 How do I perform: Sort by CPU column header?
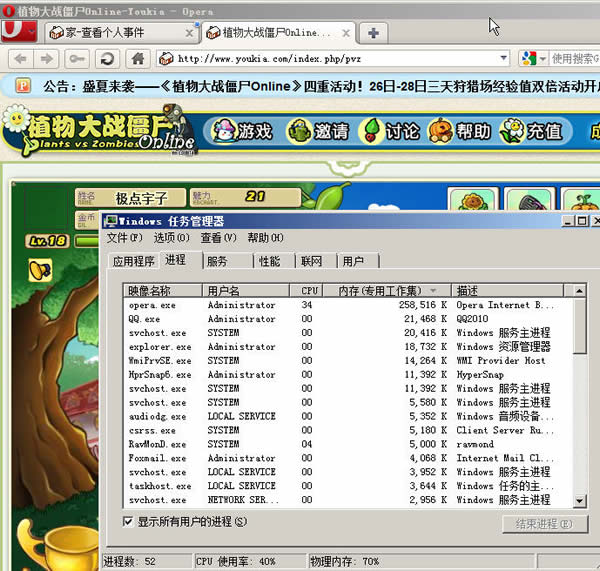click(x=307, y=291)
